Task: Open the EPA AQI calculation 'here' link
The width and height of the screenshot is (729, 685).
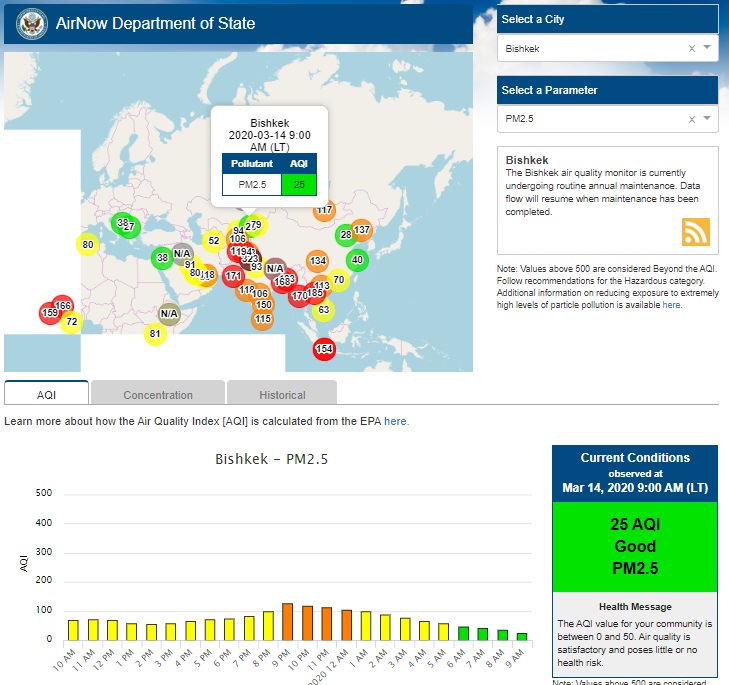Action: pos(396,422)
